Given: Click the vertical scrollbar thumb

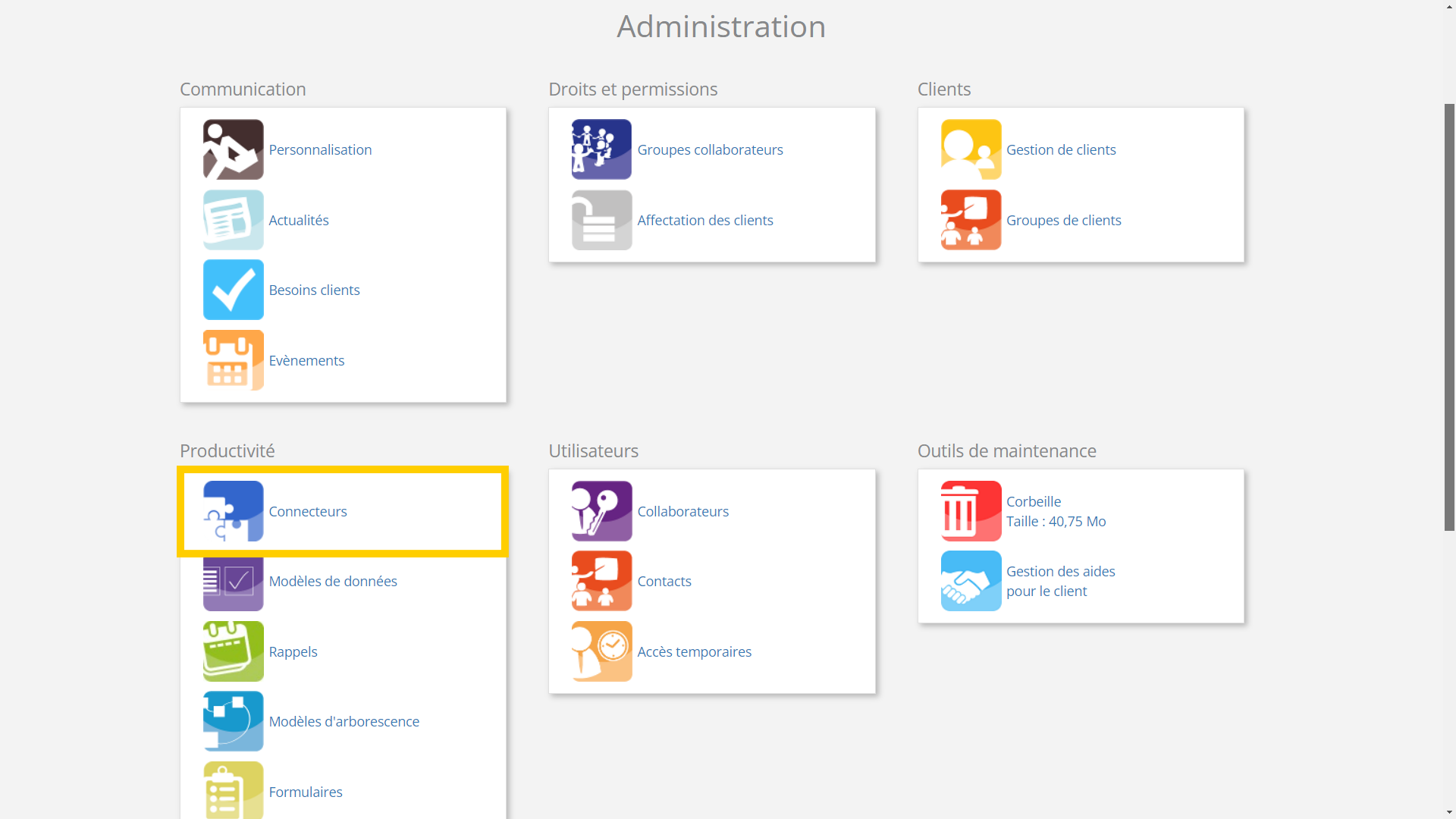Looking at the screenshot, I should pyautogui.click(x=1449, y=318).
